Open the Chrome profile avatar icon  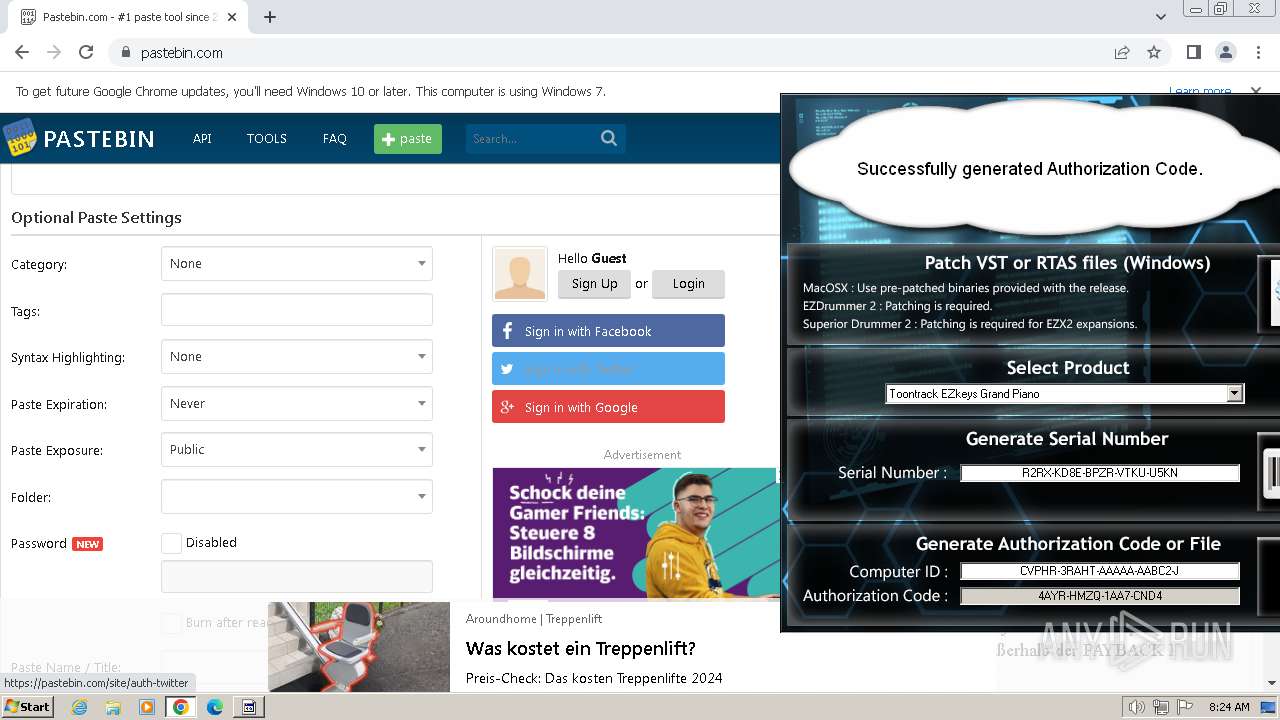(1225, 52)
